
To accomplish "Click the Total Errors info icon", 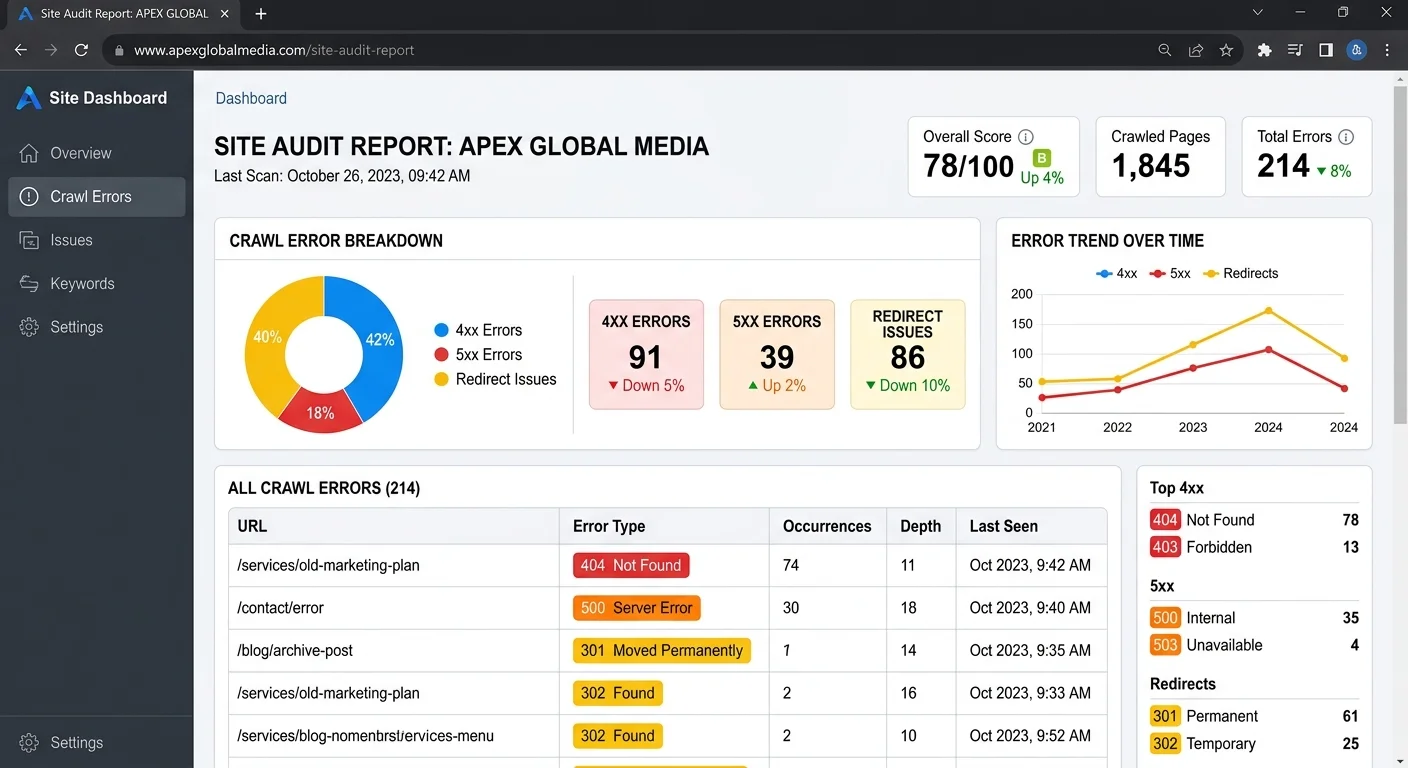I will tap(1346, 137).
